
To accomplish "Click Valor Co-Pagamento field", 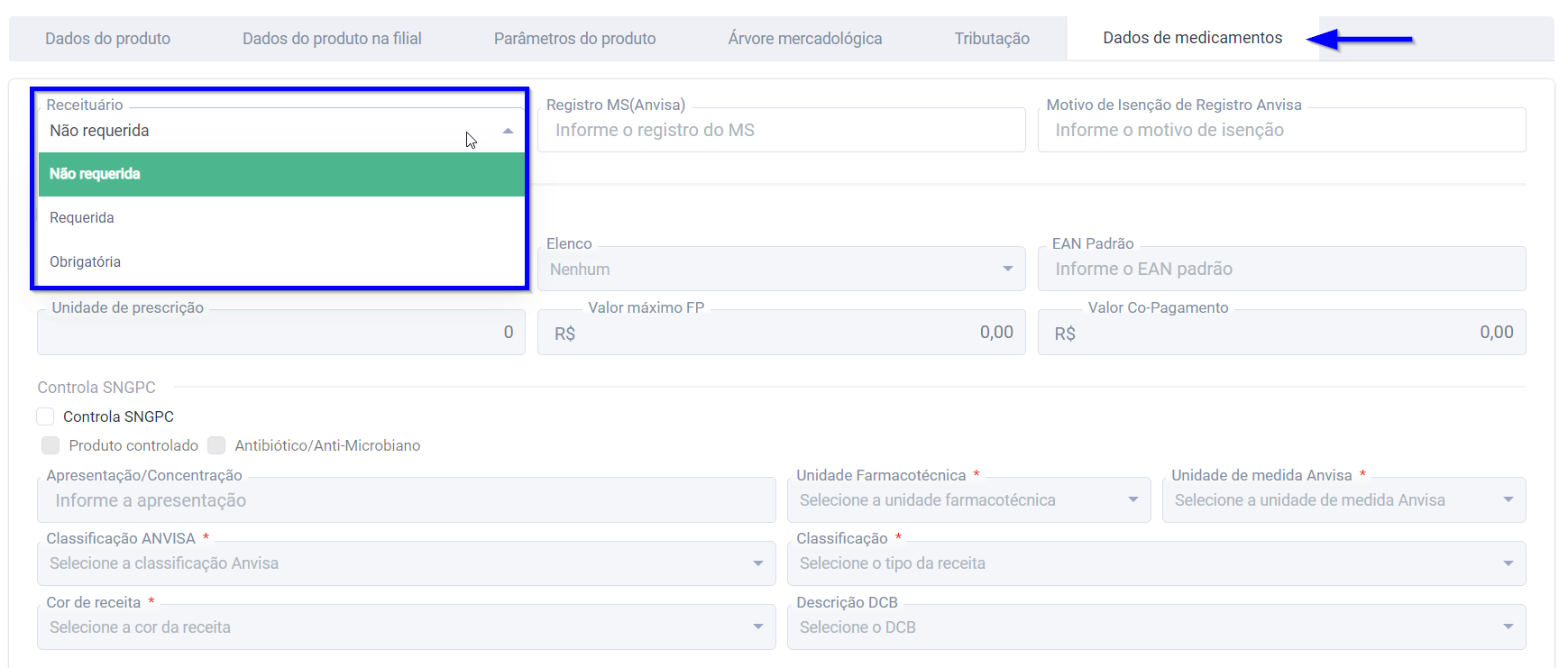I will (1281, 333).
